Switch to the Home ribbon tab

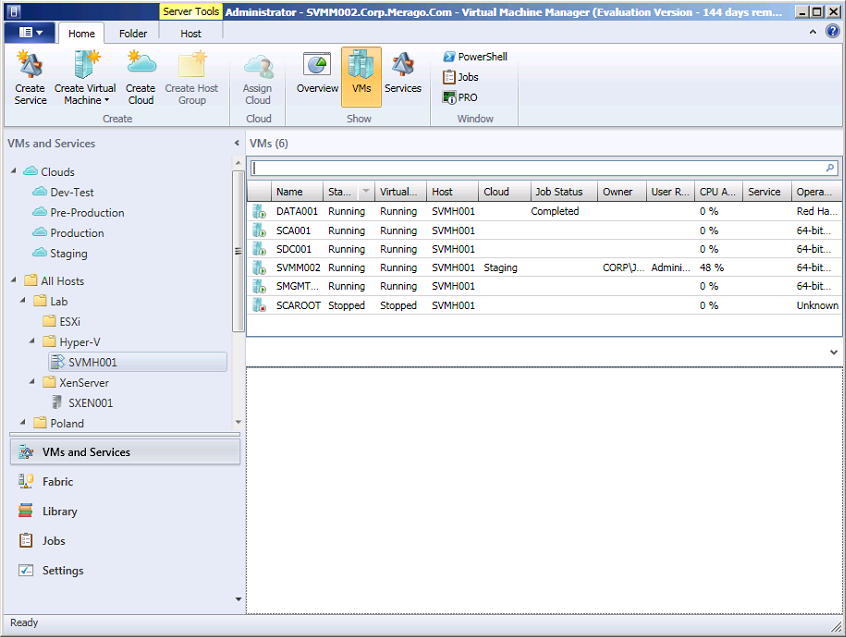81,33
